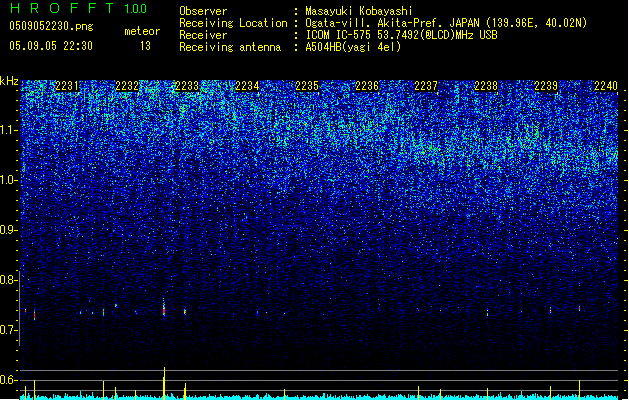This screenshot has width=629, height=400.
Task: Click the 'meteor' label
Action: tap(142, 31)
